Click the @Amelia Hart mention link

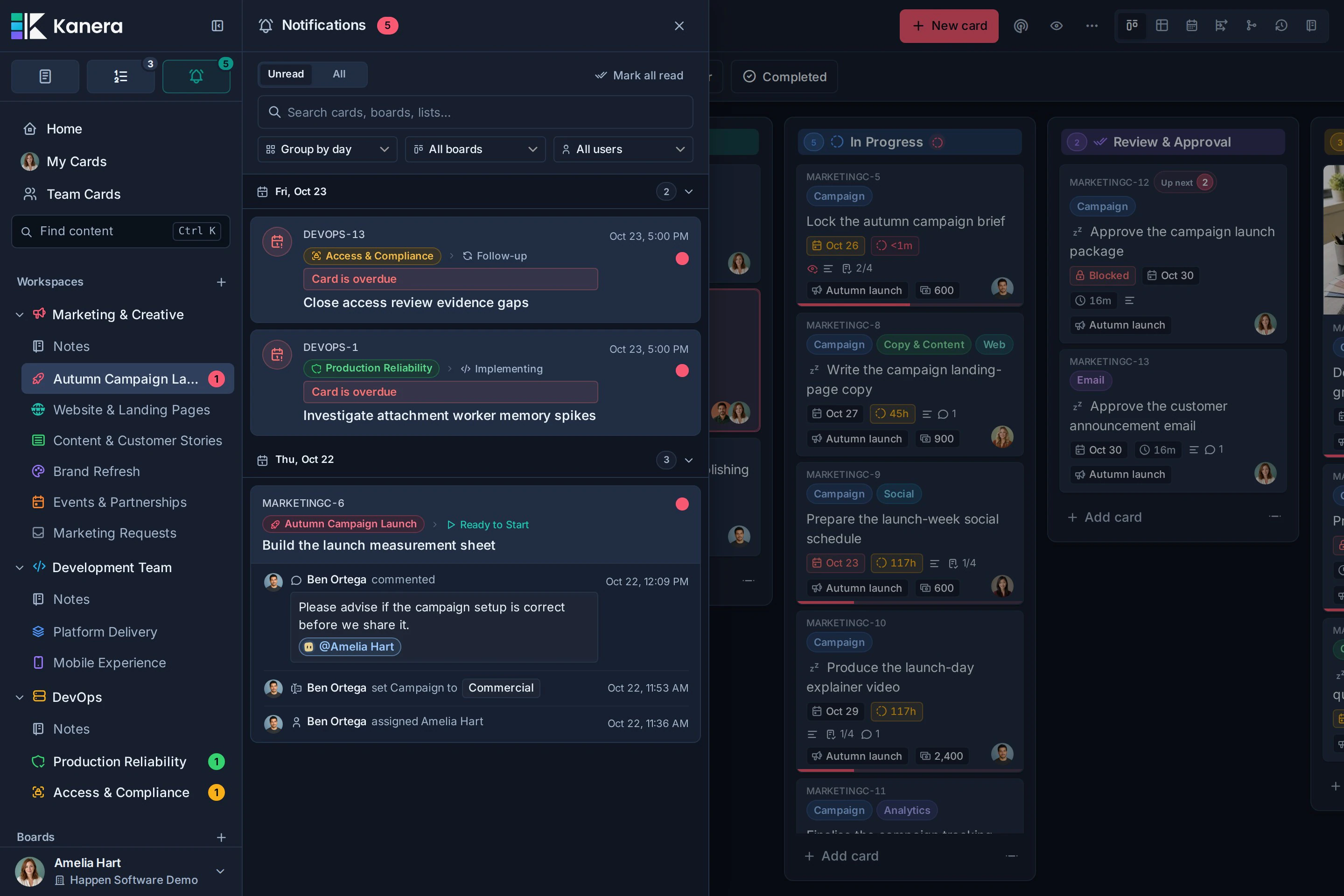(350, 647)
